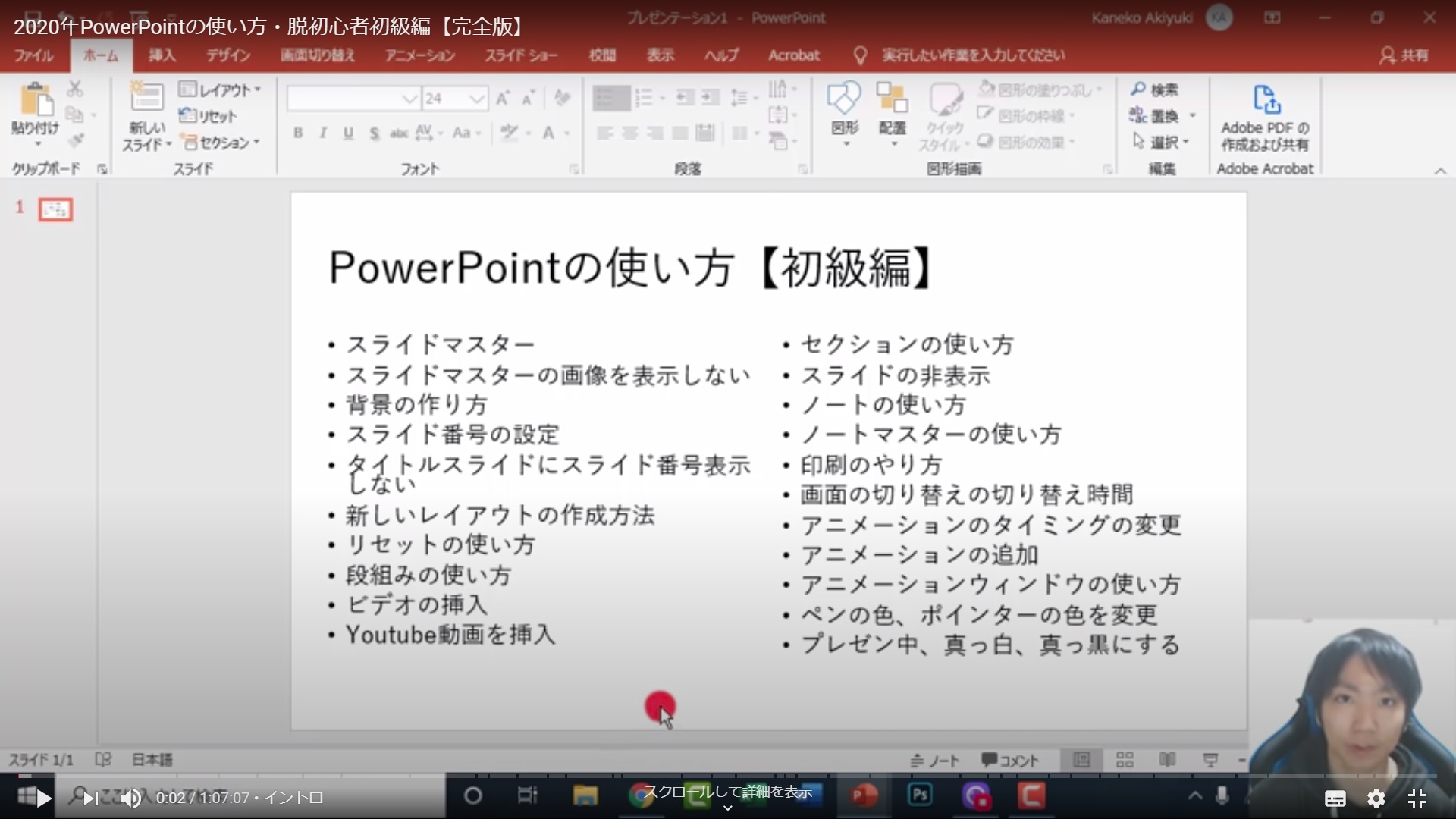
Task: Toggle left text alignment
Action: (604, 133)
